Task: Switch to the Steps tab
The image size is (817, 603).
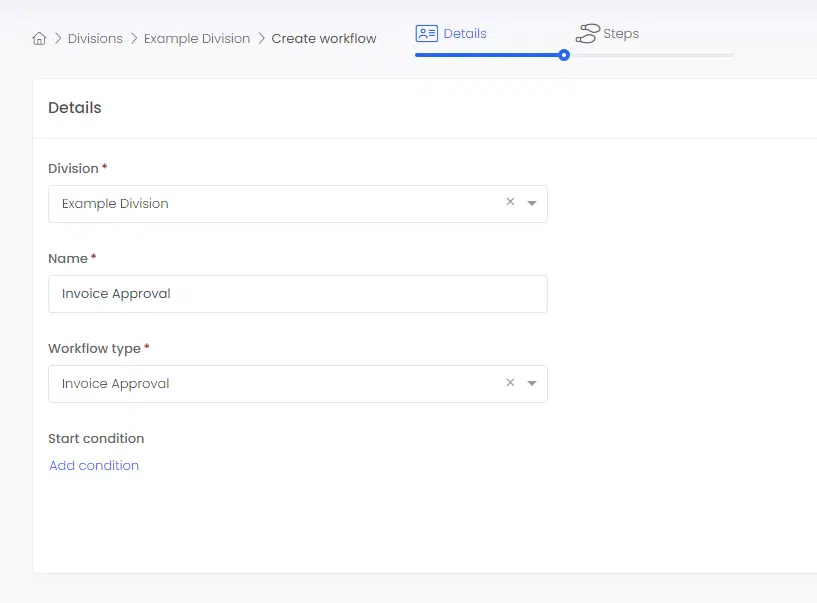Action: coord(621,33)
